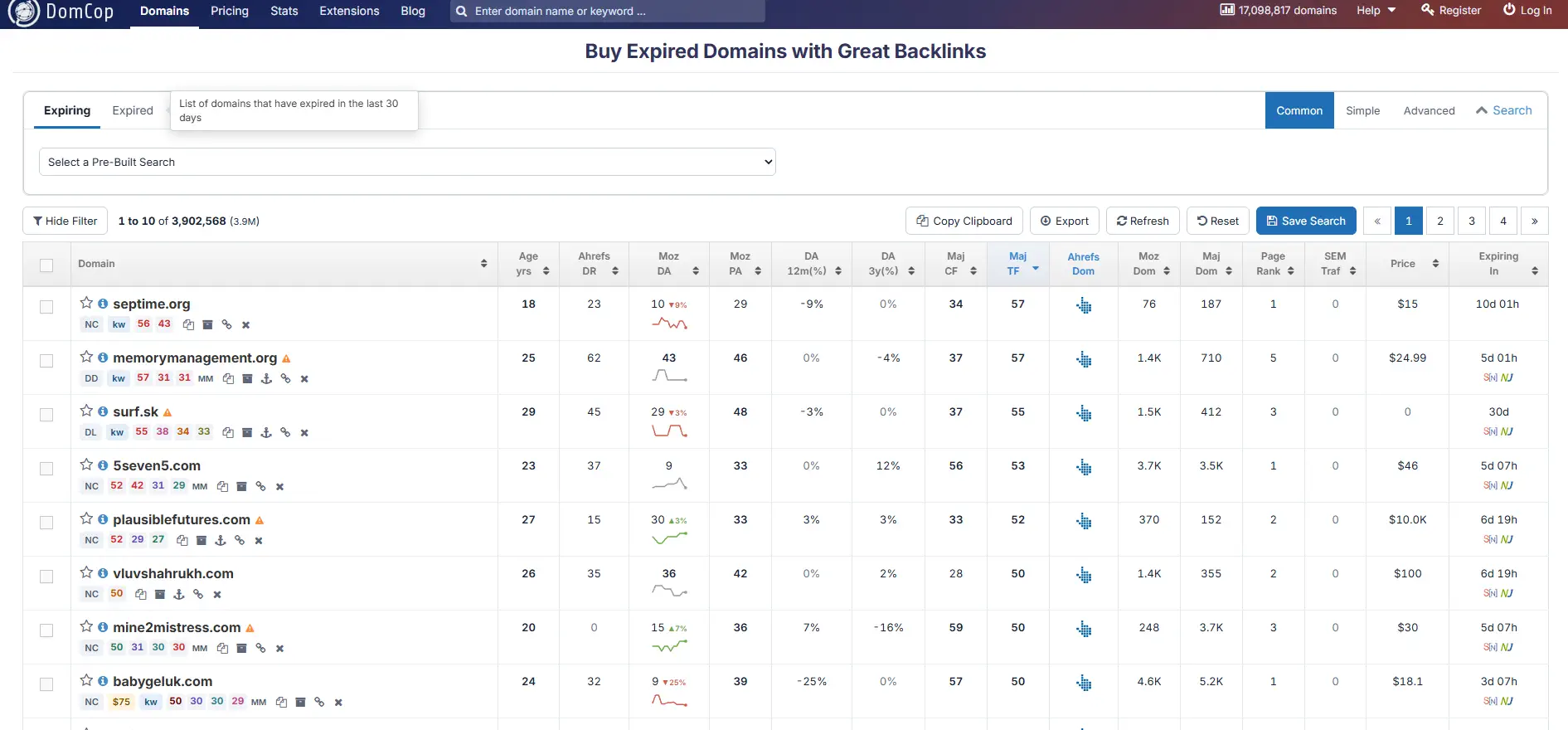Tick the checkbox for surf.sk

(46, 415)
